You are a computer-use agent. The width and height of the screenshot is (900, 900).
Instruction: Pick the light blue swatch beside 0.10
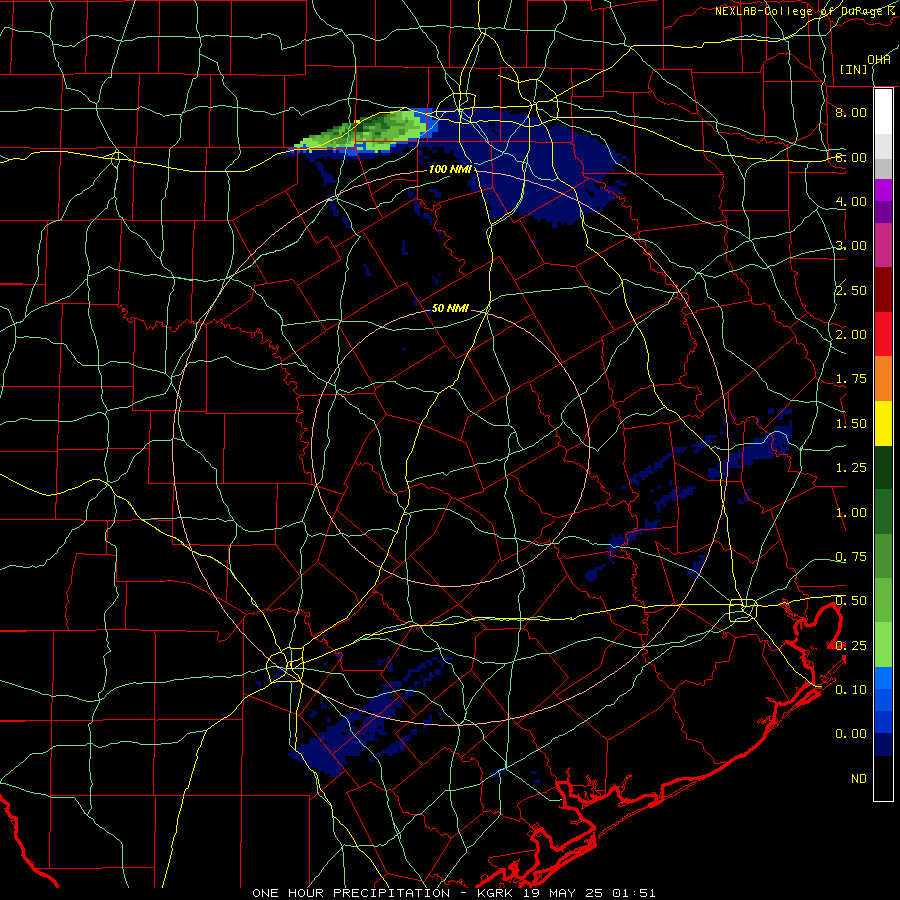883,678
